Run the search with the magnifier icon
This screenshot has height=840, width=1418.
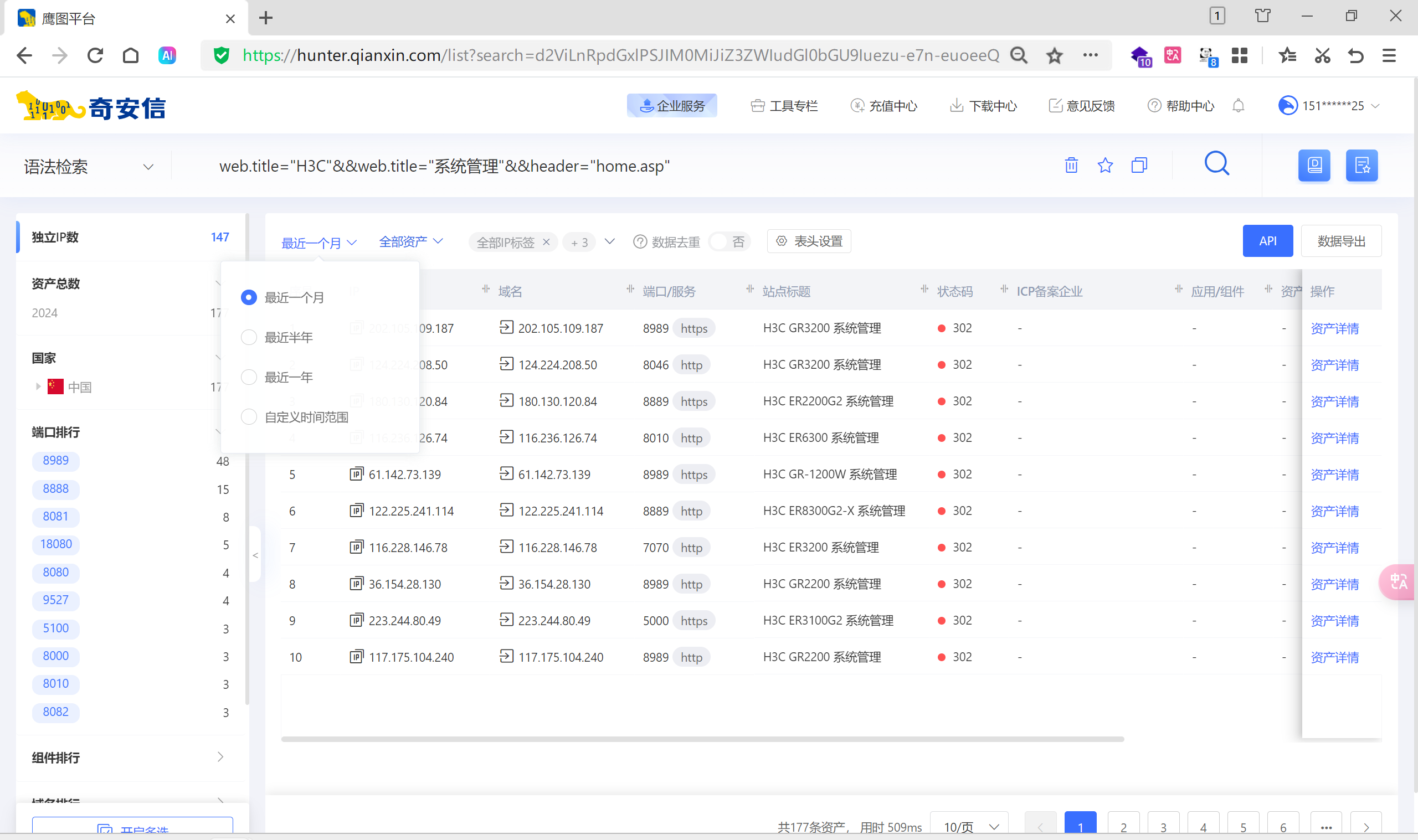[x=1216, y=164]
